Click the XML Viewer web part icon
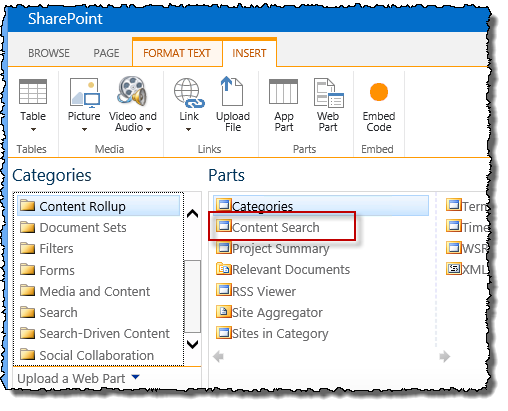 (454, 268)
